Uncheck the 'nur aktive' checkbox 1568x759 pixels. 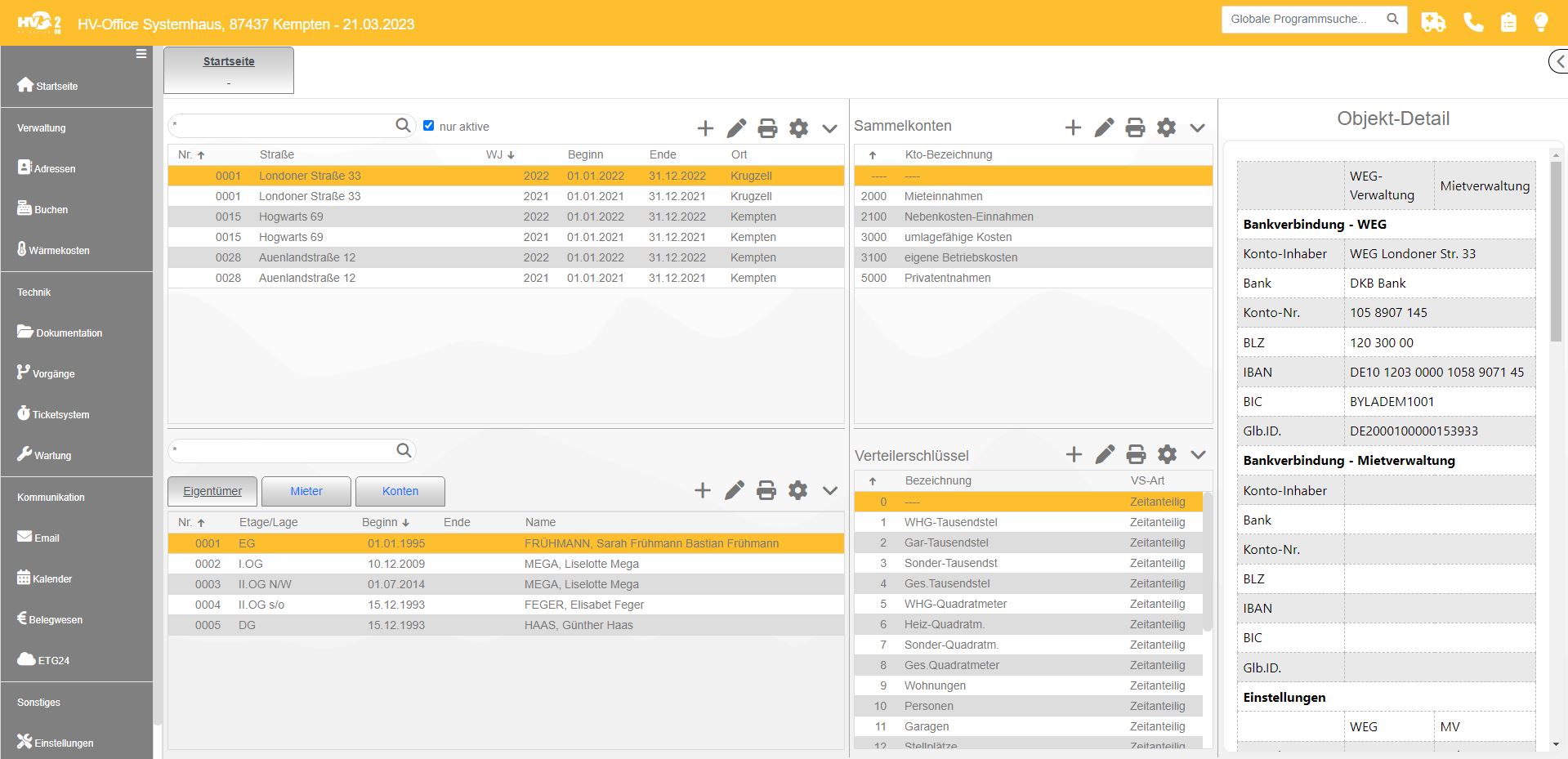[x=428, y=126]
